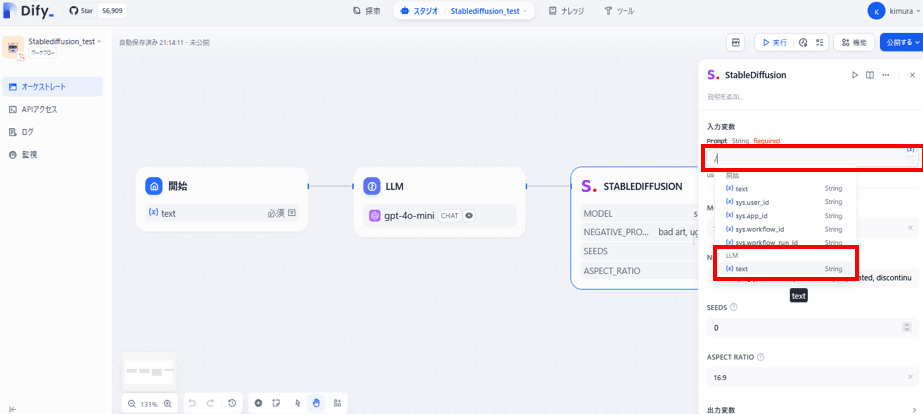Expand the 公開する publish dropdown

click(901, 42)
